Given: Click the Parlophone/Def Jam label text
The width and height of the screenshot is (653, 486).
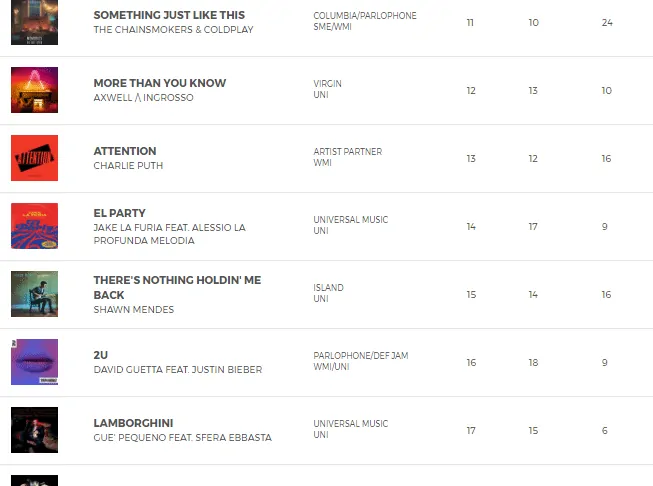Looking at the screenshot, I should tap(360, 355).
